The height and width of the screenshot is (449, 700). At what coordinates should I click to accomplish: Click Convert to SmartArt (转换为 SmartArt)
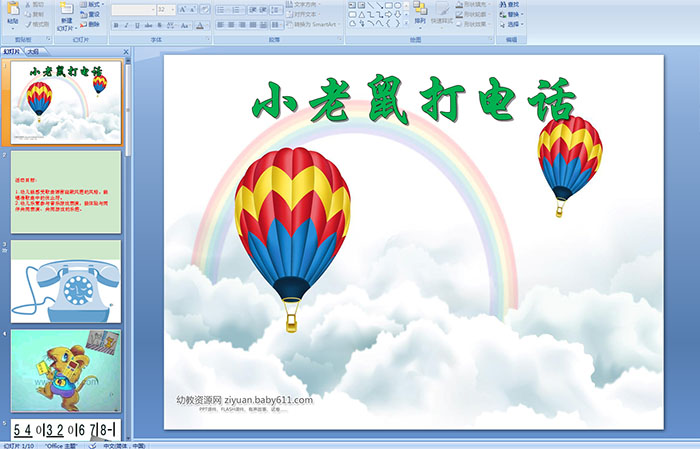313,24
